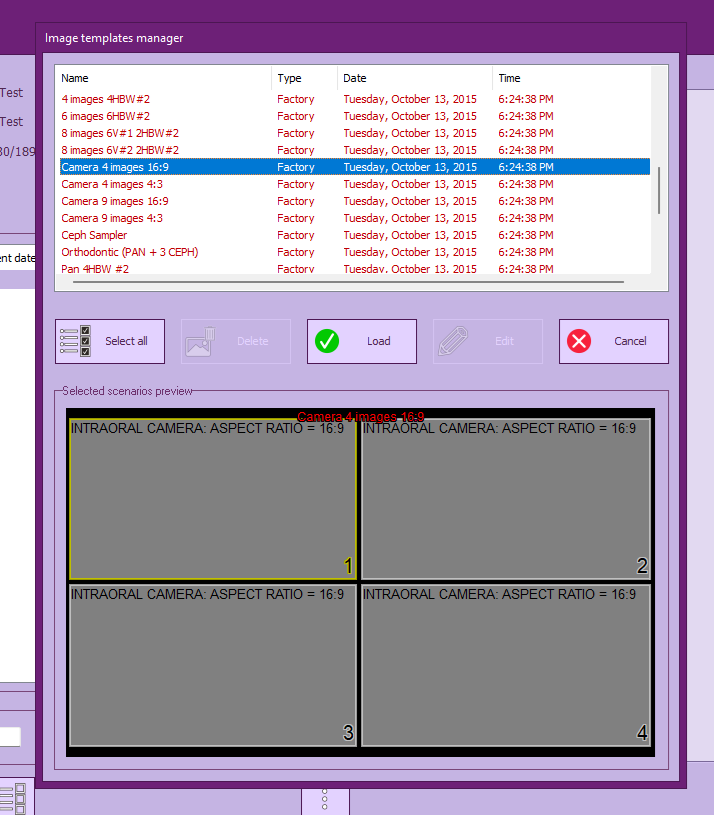Click the Type column header
The width and height of the screenshot is (714, 815).
click(304, 78)
